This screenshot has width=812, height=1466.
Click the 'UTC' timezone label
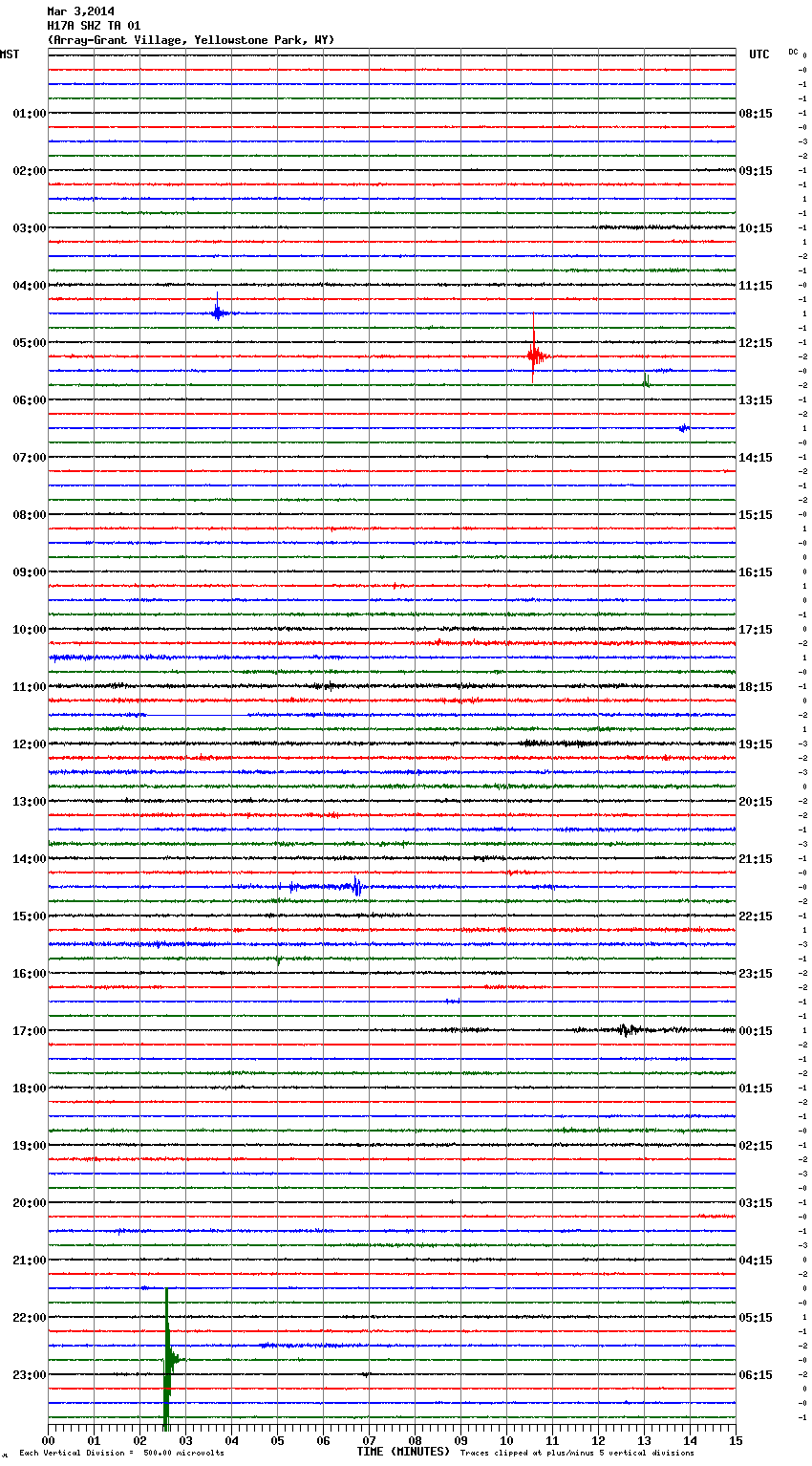[759, 54]
